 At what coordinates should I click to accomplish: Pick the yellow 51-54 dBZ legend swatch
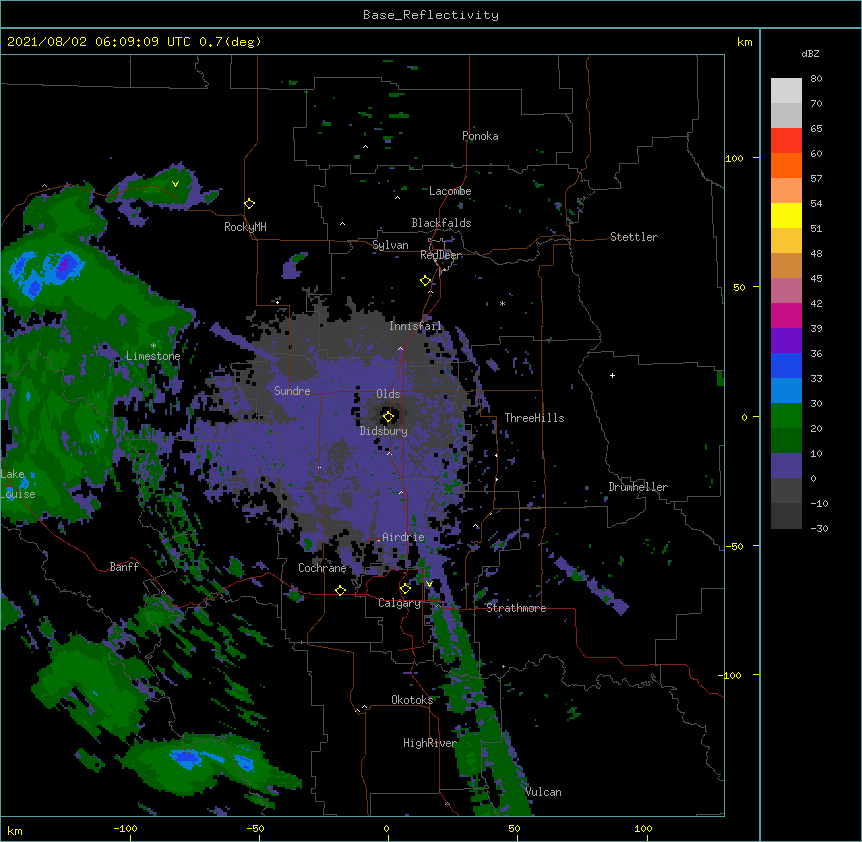coord(786,215)
